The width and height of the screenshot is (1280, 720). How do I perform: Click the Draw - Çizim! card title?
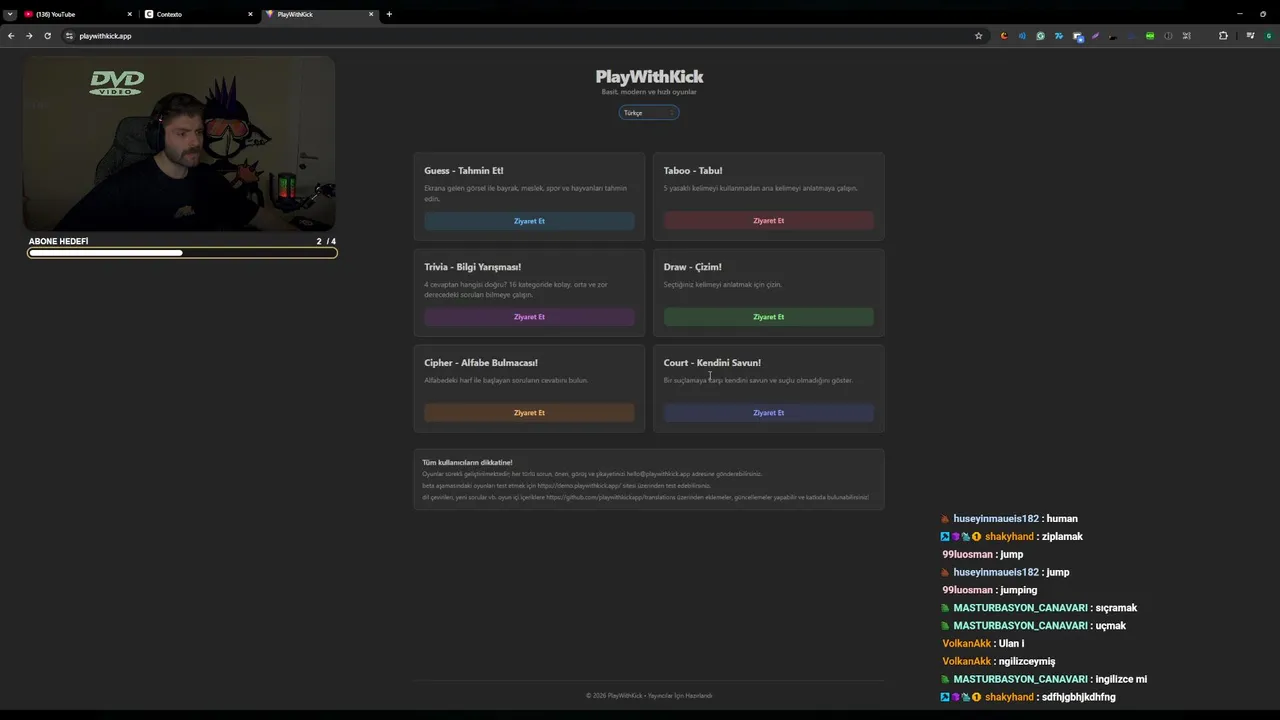pos(692,267)
